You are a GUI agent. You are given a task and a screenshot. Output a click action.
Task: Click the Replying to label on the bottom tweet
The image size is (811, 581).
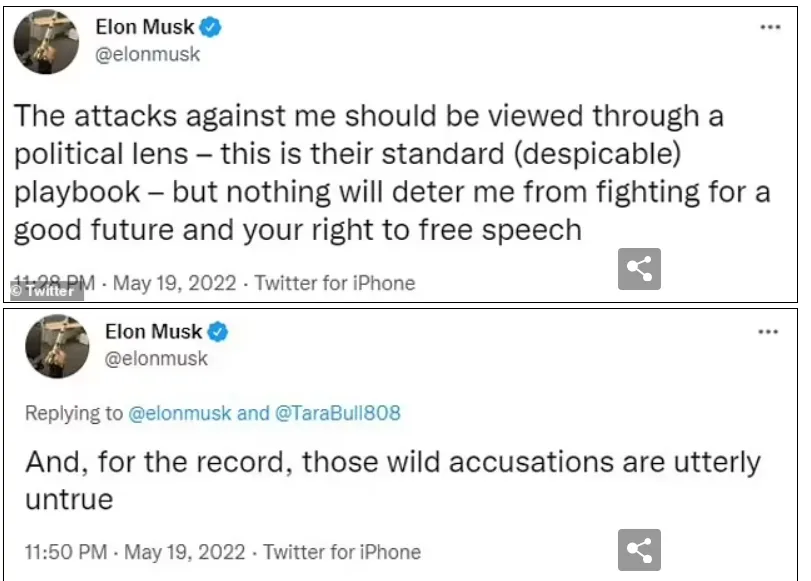(x=70, y=412)
